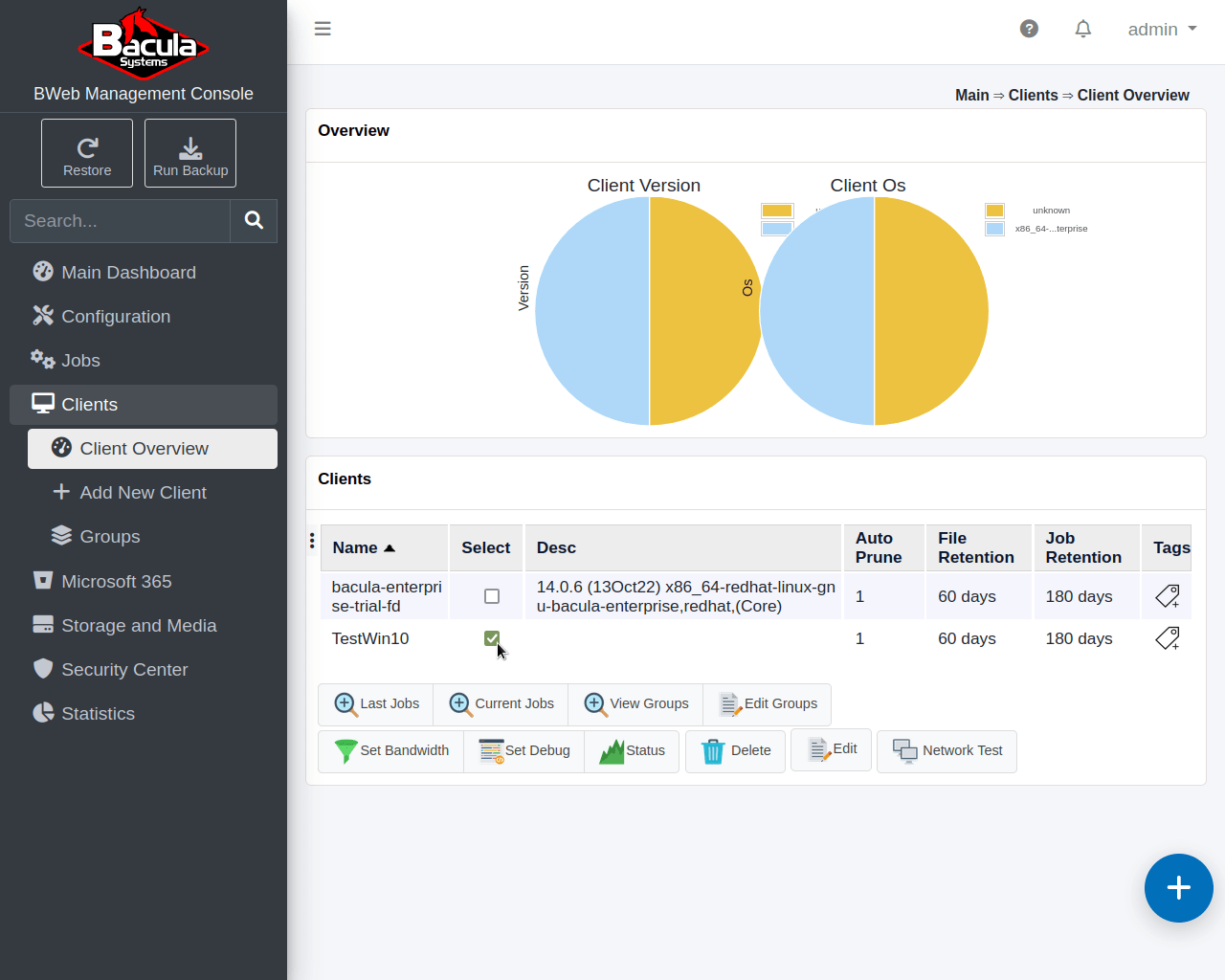Open the Statistics section
1225x980 pixels.
[x=144, y=714]
